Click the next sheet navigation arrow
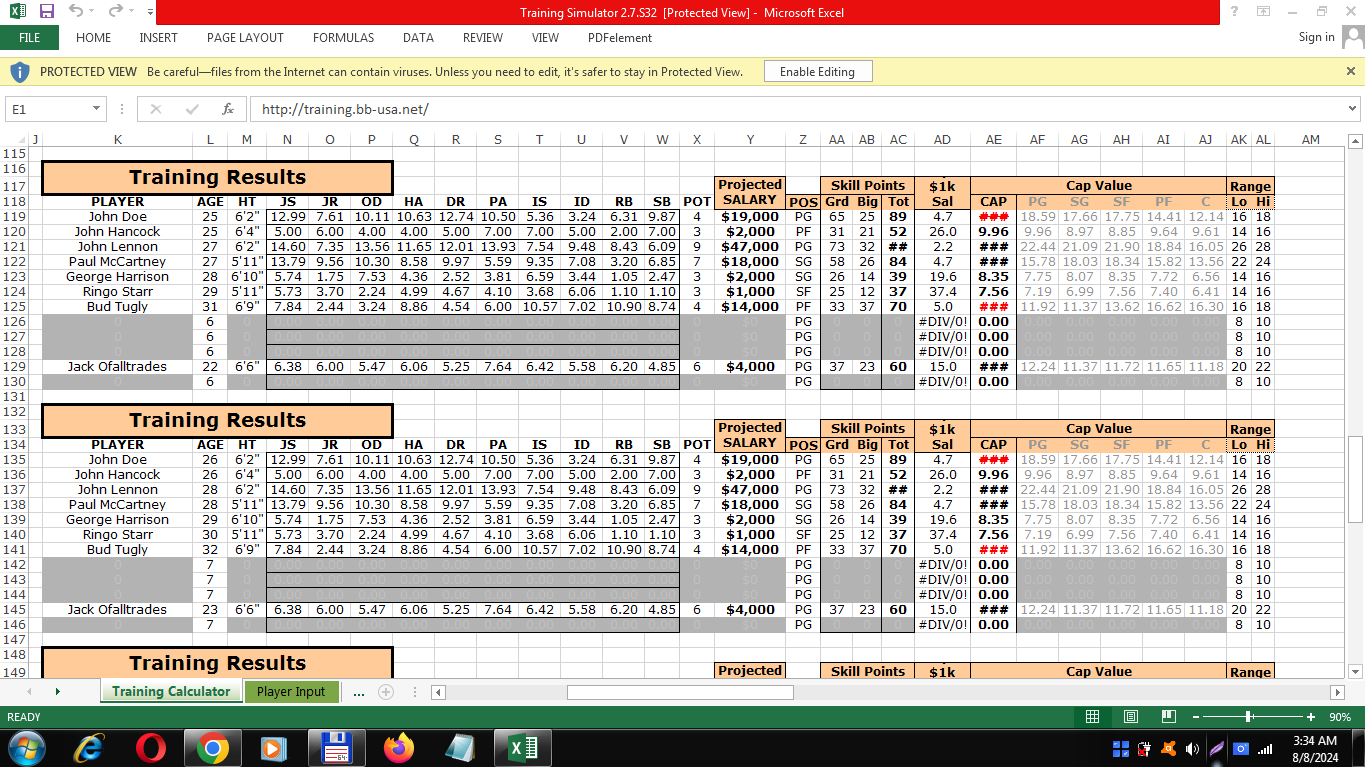1365x767 pixels. pyautogui.click(x=57, y=691)
